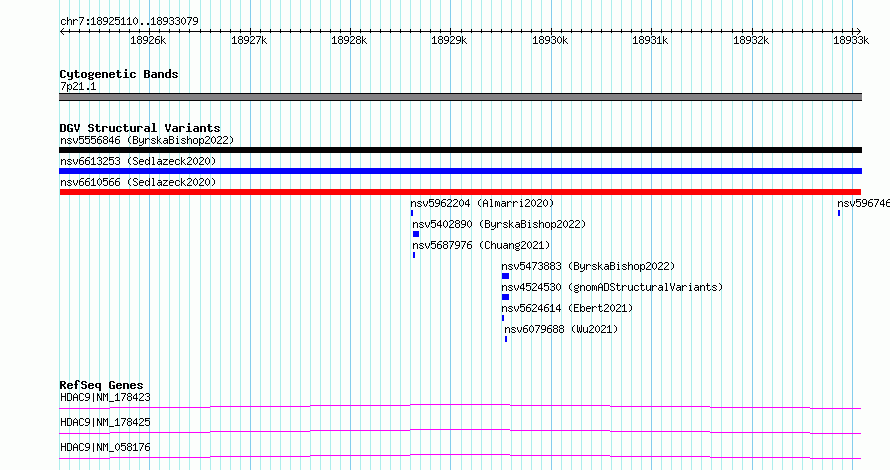
Task: Open HDAC9|NM_178423 gene label
Action: click(x=105, y=397)
